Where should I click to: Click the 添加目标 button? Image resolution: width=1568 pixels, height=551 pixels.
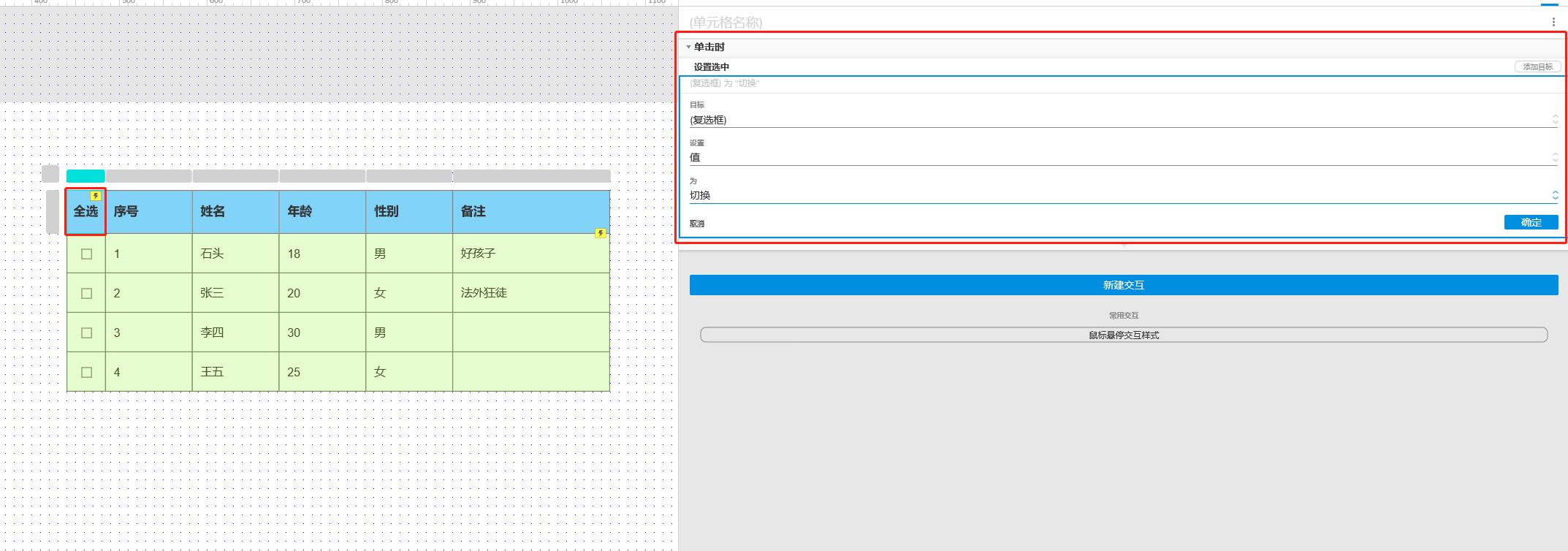pos(1538,66)
